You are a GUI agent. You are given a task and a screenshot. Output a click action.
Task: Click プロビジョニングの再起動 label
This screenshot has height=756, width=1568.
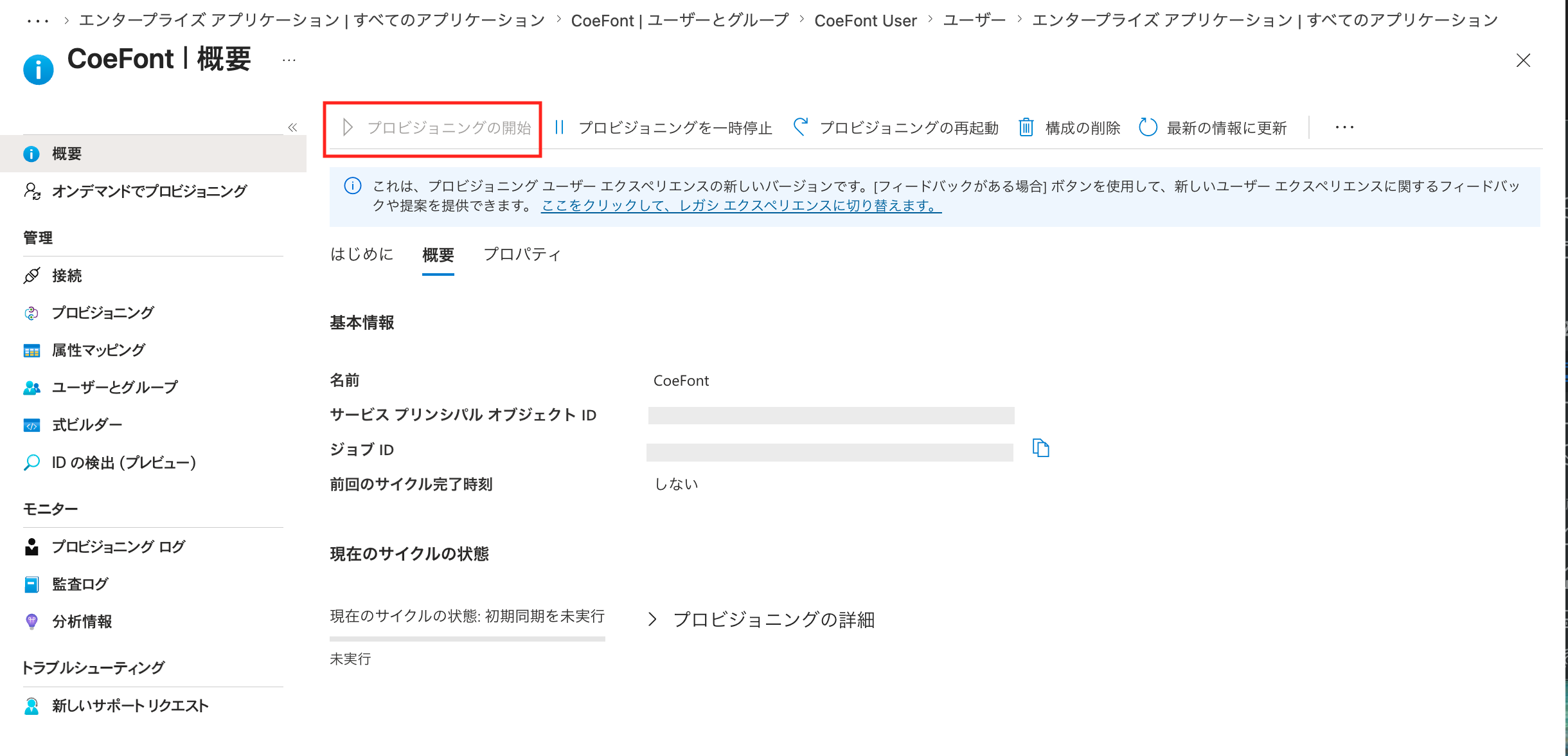(x=909, y=128)
